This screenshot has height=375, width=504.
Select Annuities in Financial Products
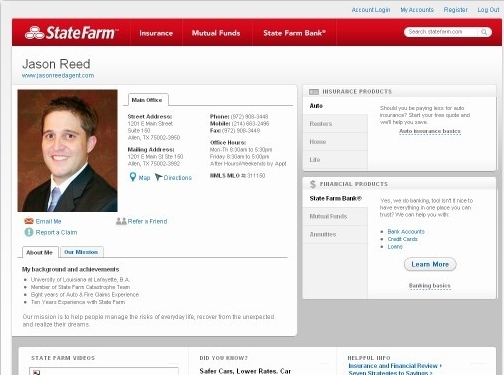click(335, 234)
